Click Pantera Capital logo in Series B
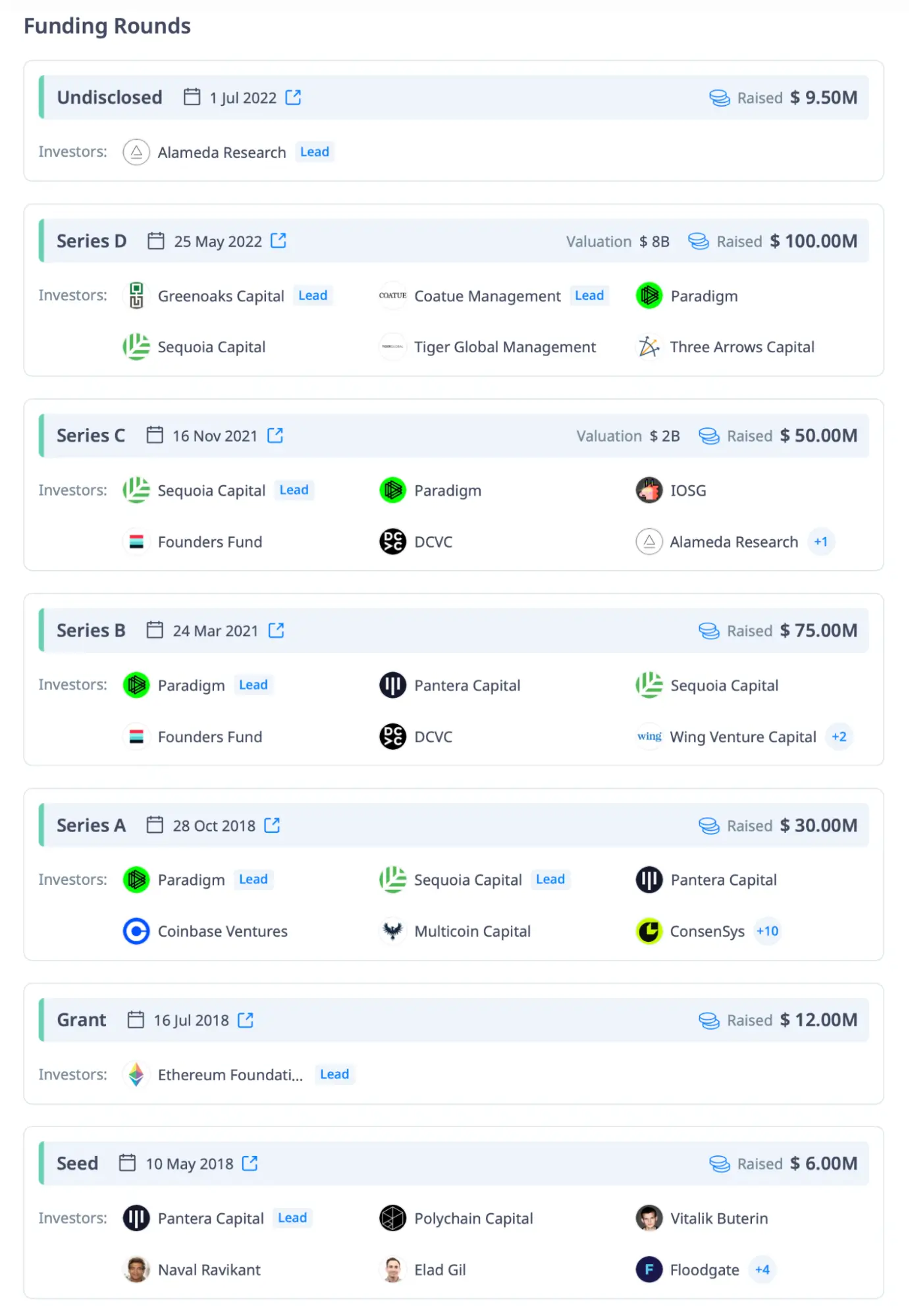The height and width of the screenshot is (1316, 910). click(x=392, y=685)
